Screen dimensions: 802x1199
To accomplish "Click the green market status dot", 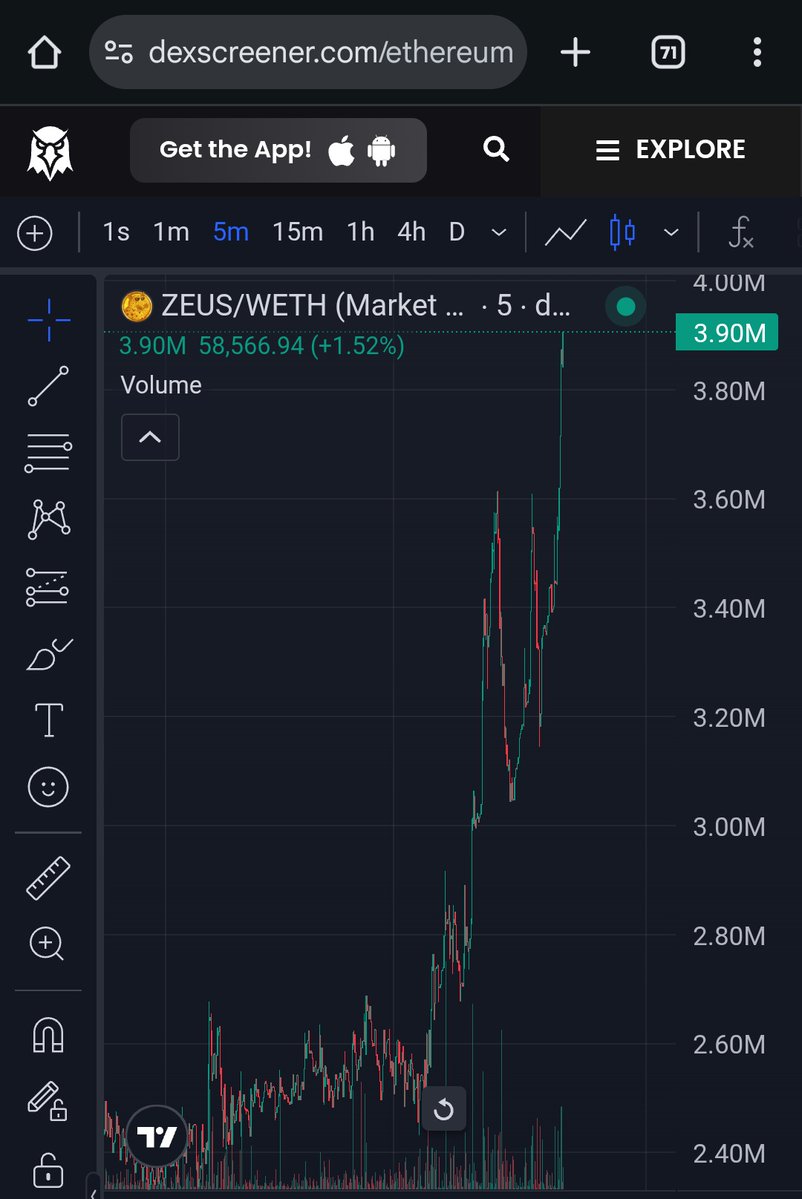I will click(625, 307).
